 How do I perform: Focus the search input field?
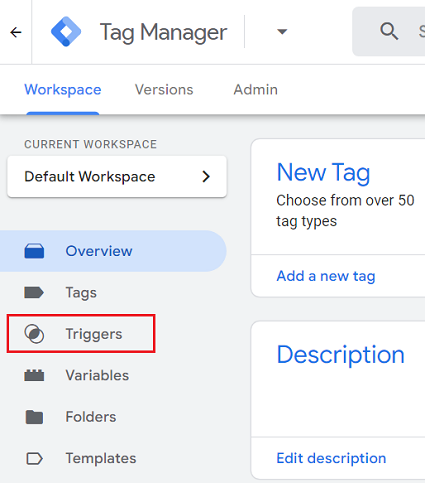(389, 32)
